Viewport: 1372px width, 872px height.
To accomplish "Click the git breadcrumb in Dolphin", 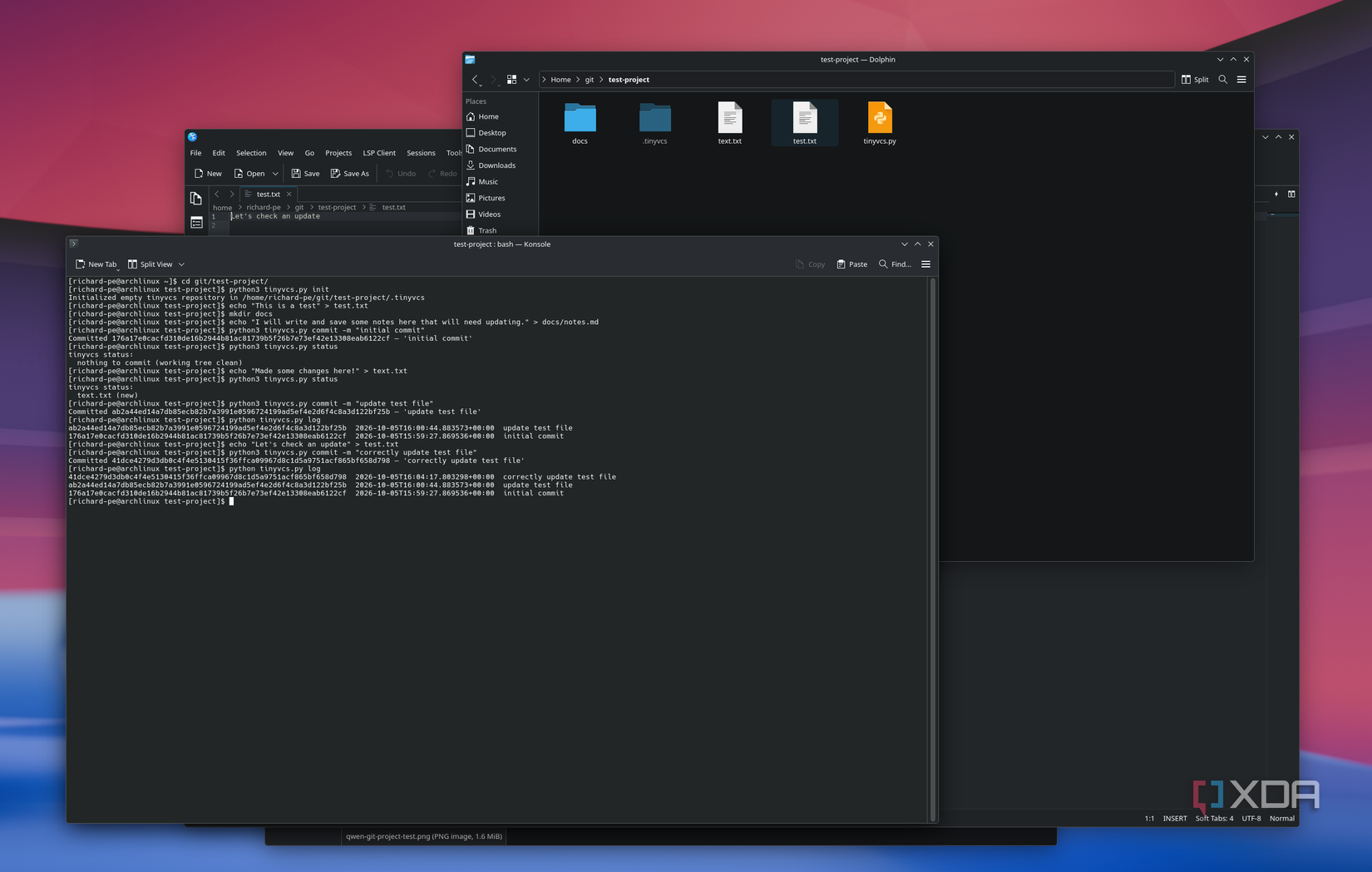I will pyautogui.click(x=589, y=80).
